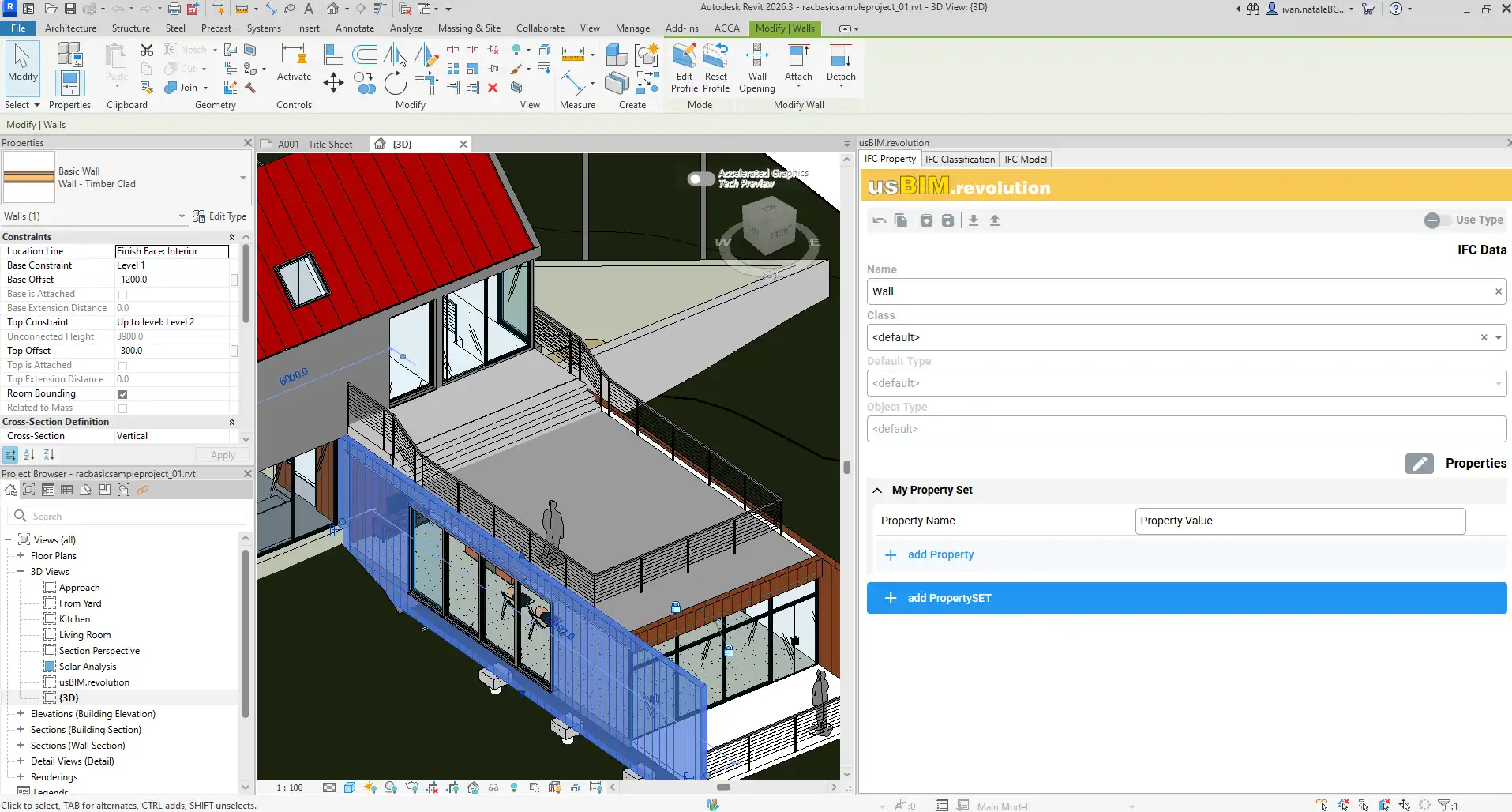Click the Move tool icon
Image resolution: width=1512 pixels, height=812 pixels.
coord(333,83)
